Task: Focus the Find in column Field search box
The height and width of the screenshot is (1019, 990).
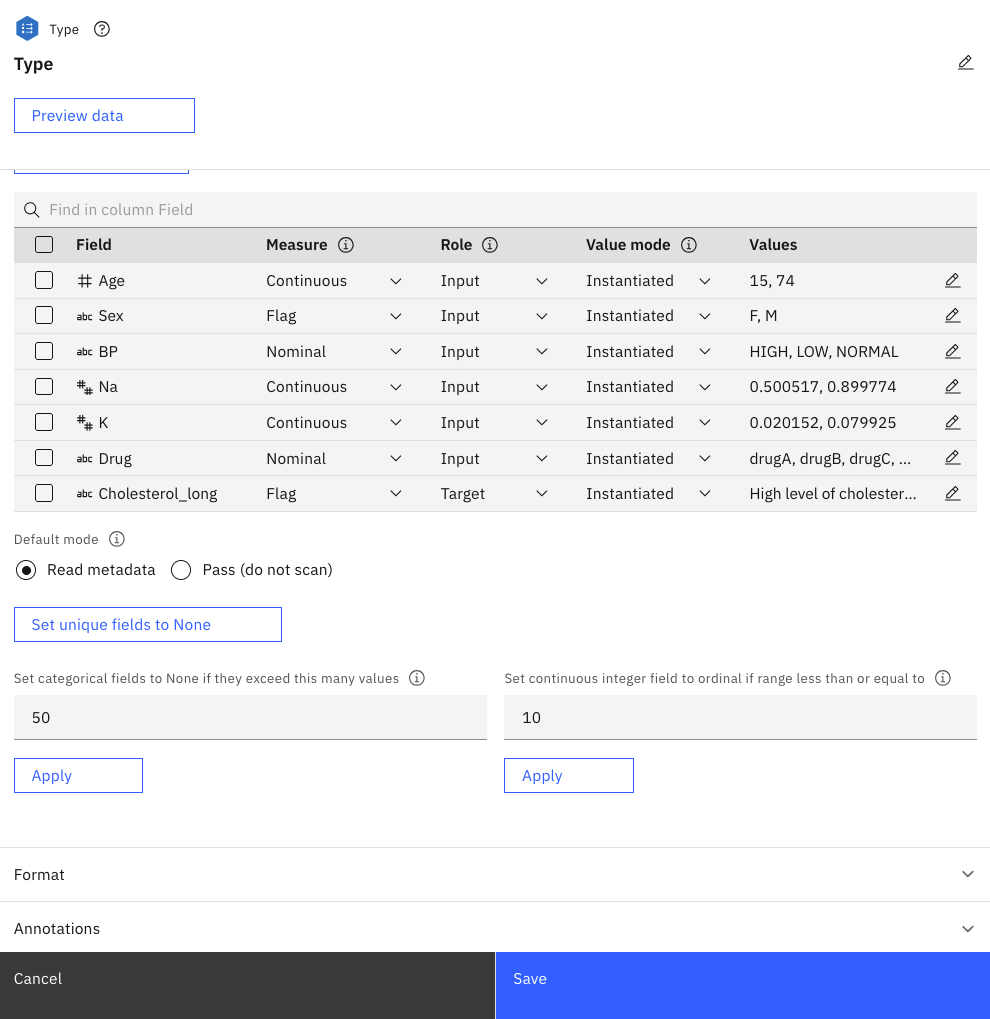Action: (495, 210)
